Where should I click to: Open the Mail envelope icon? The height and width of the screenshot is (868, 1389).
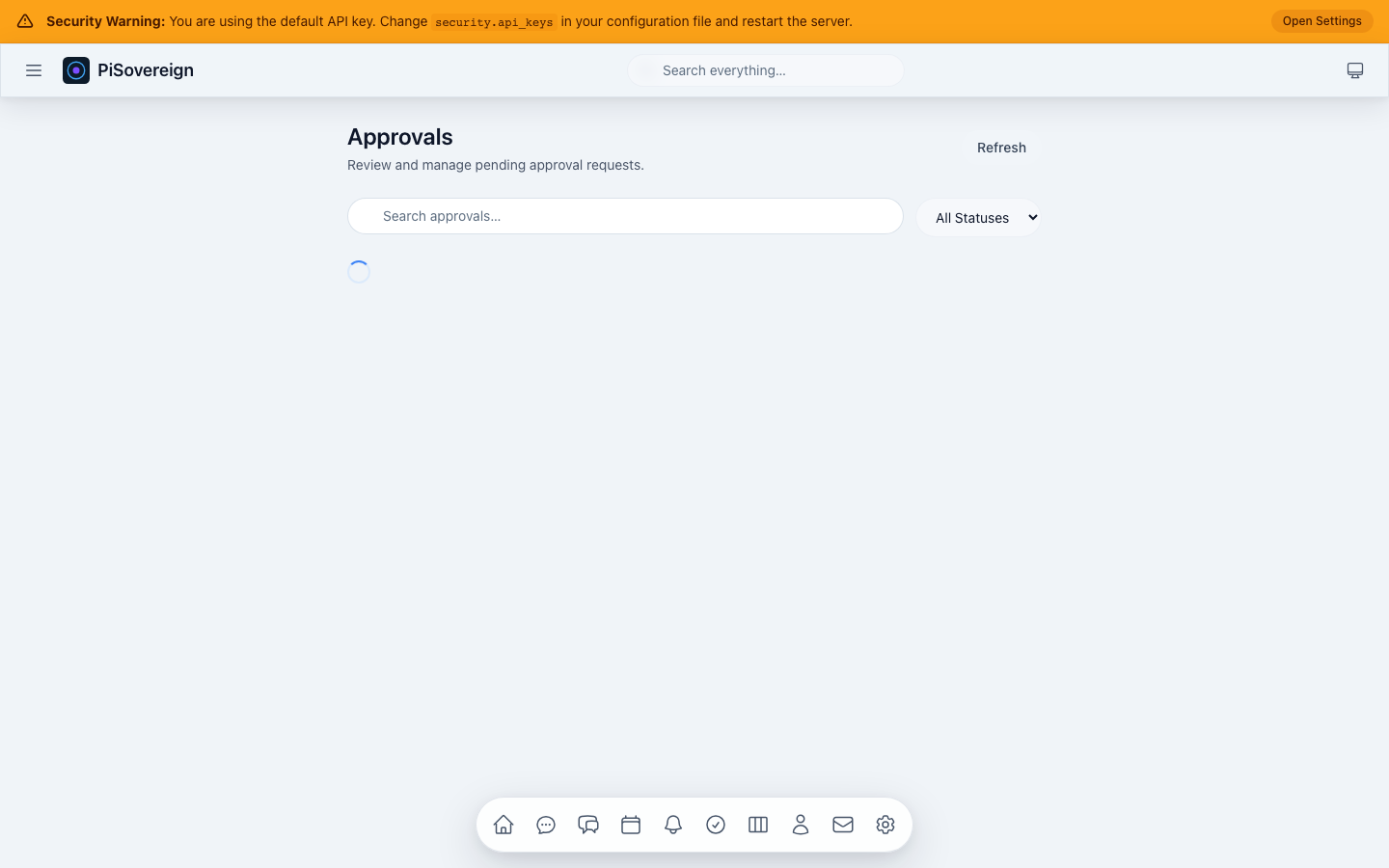[843, 825]
